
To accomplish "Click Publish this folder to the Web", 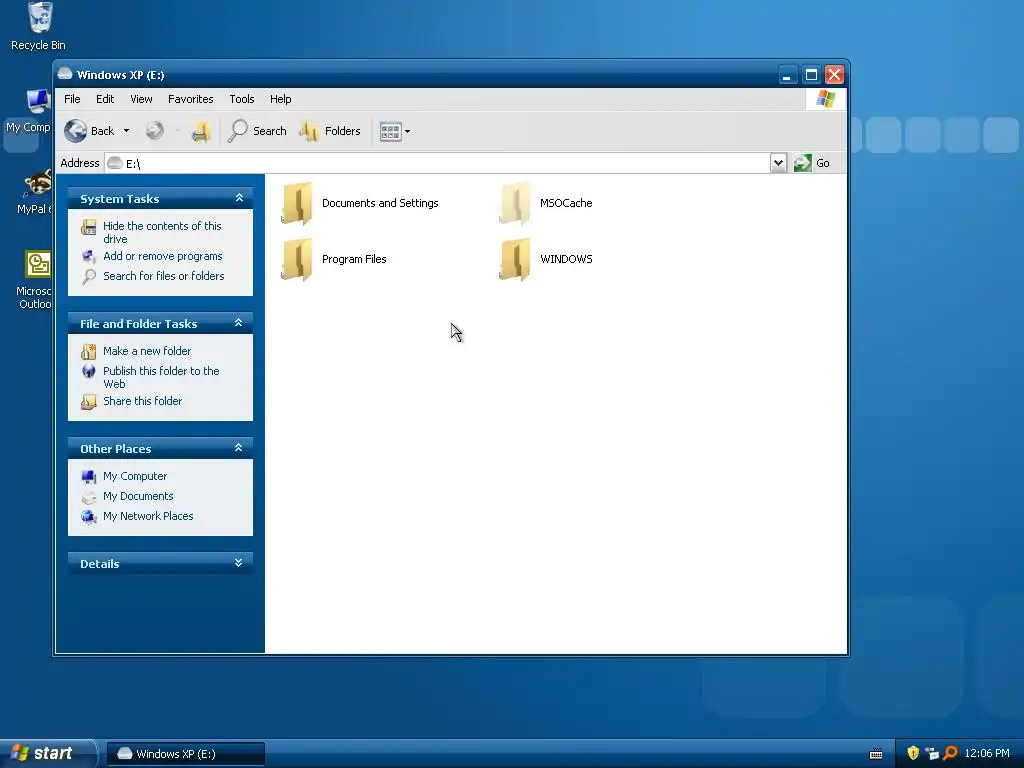I will 161,377.
